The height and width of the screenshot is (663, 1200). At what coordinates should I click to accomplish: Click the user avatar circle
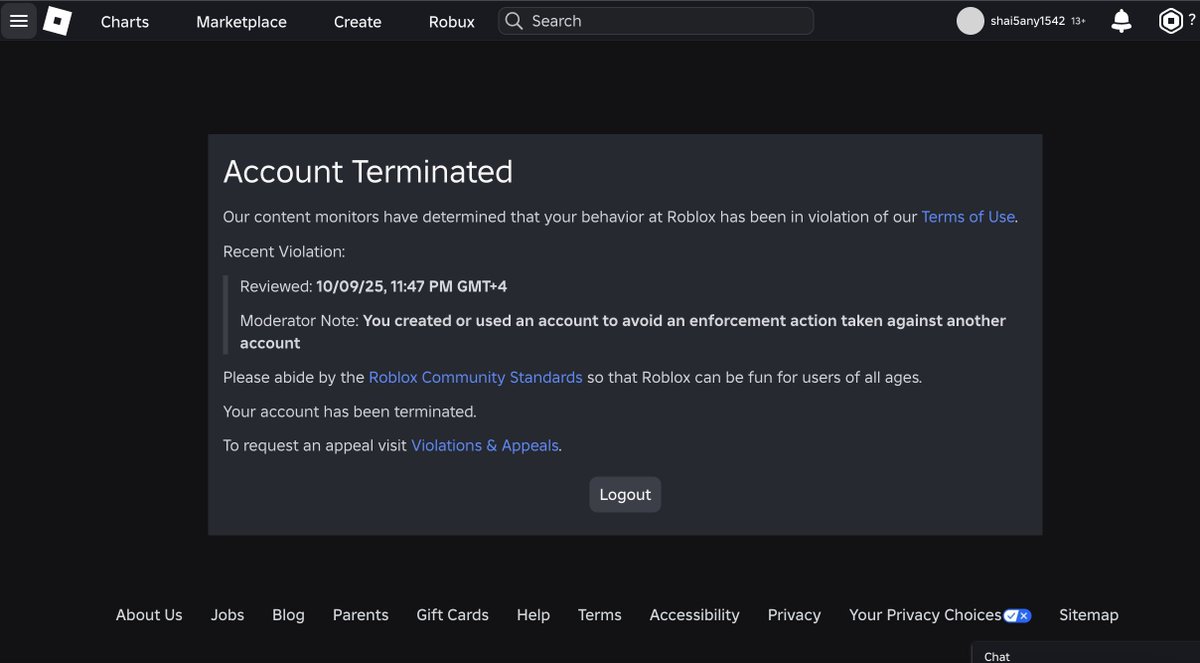click(970, 21)
